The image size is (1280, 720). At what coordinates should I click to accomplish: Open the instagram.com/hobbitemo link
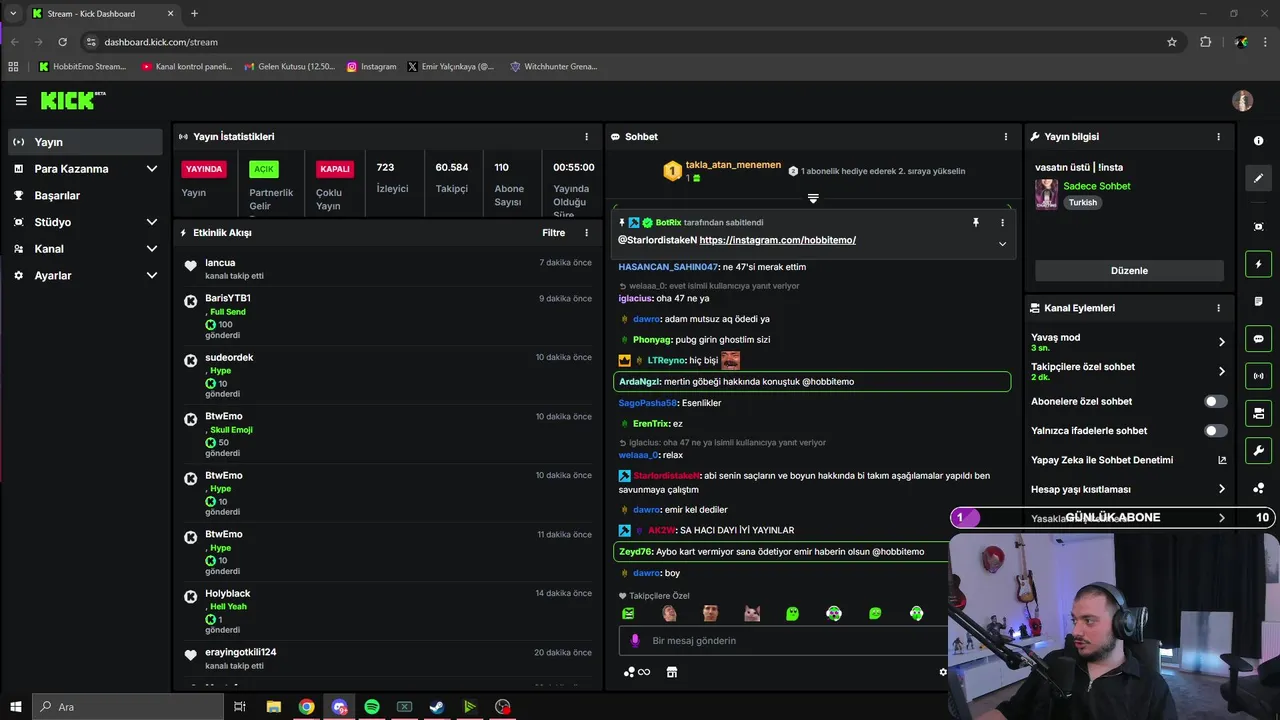point(777,240)
